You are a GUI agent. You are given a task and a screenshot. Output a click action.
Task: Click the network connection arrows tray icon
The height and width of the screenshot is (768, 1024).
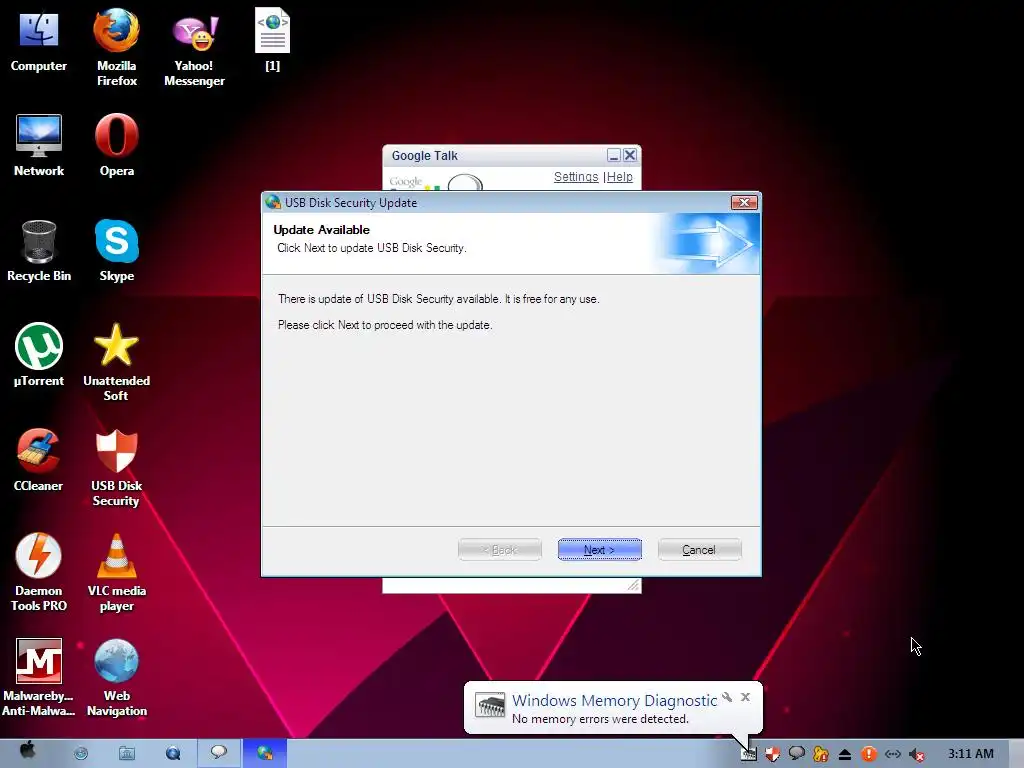click(x=893, y=754)
